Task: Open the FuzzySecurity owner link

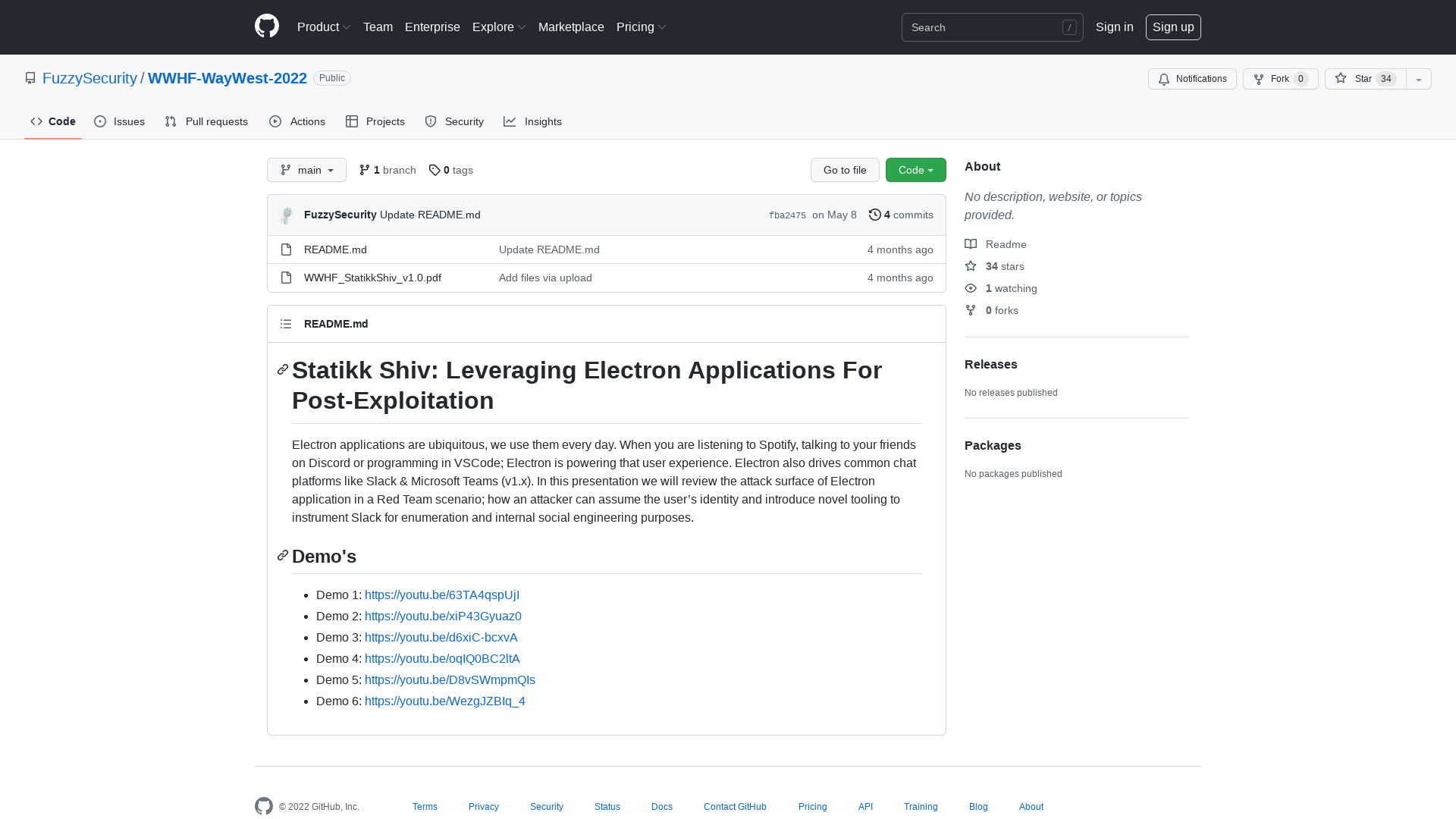Action: (x=89, y=78)
